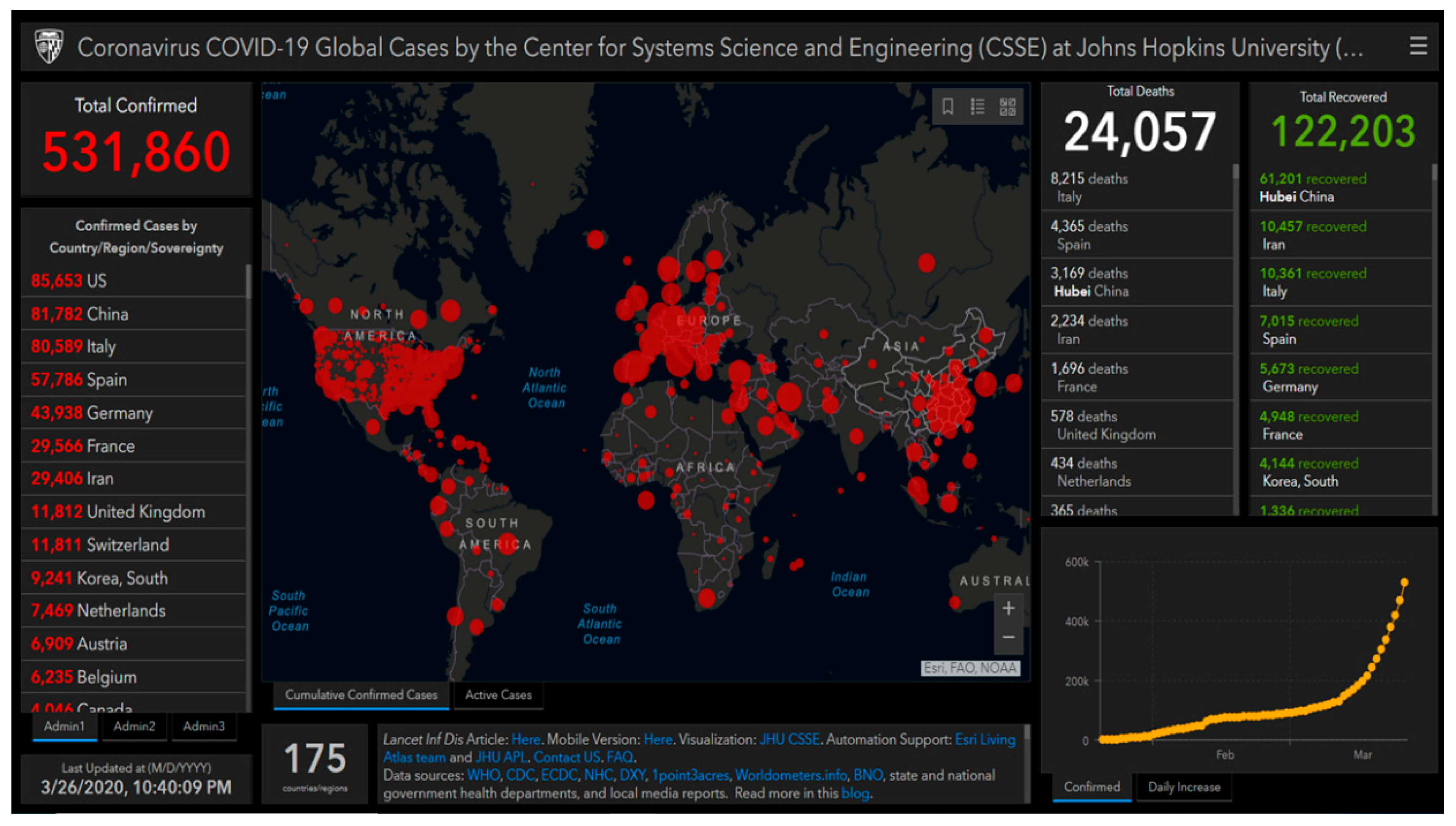This screenshot has height=826, width=1456.
Task: Click the 61,201 recovered Hubei China entry
Action: click(x=1340, y=187)
